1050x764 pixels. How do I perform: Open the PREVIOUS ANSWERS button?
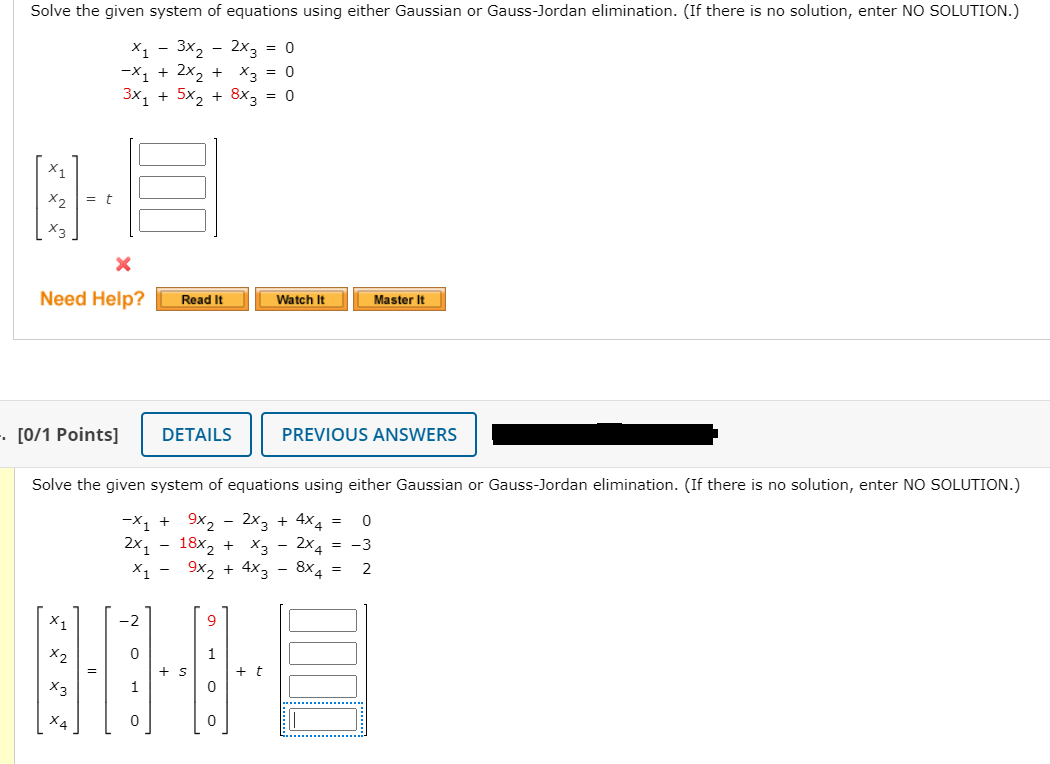coord(369,435)
